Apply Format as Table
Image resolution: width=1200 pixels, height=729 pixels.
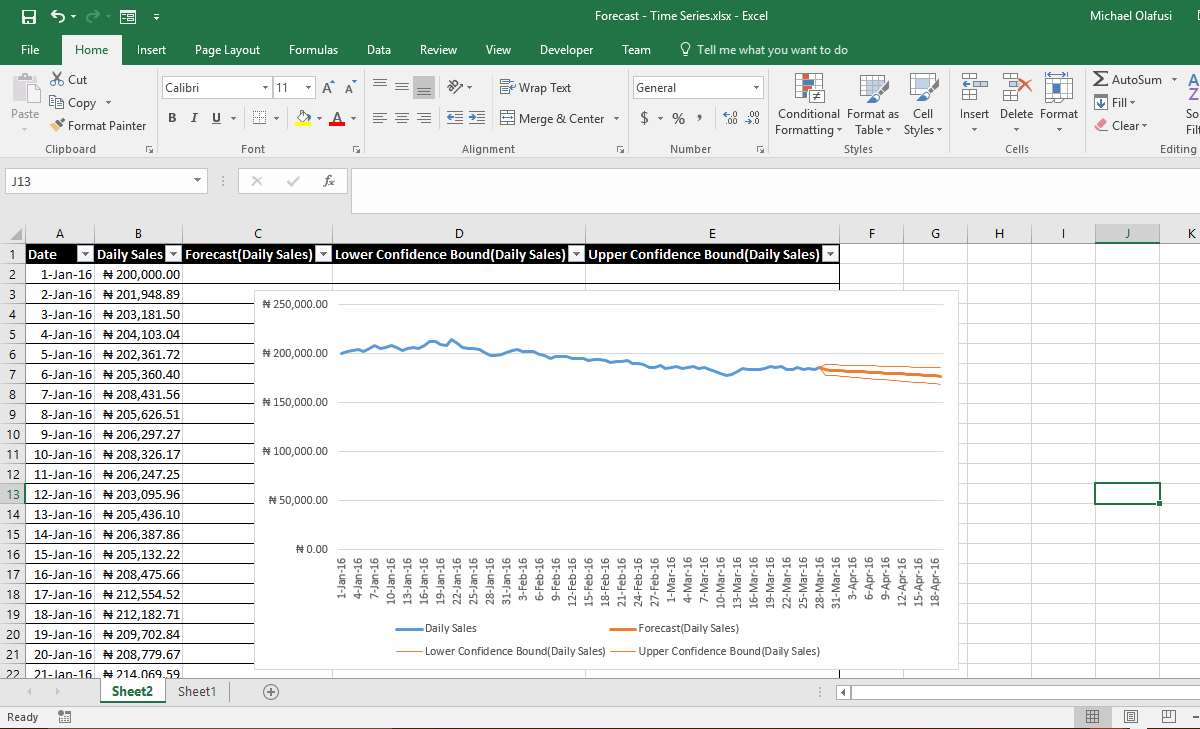[872, 105]
